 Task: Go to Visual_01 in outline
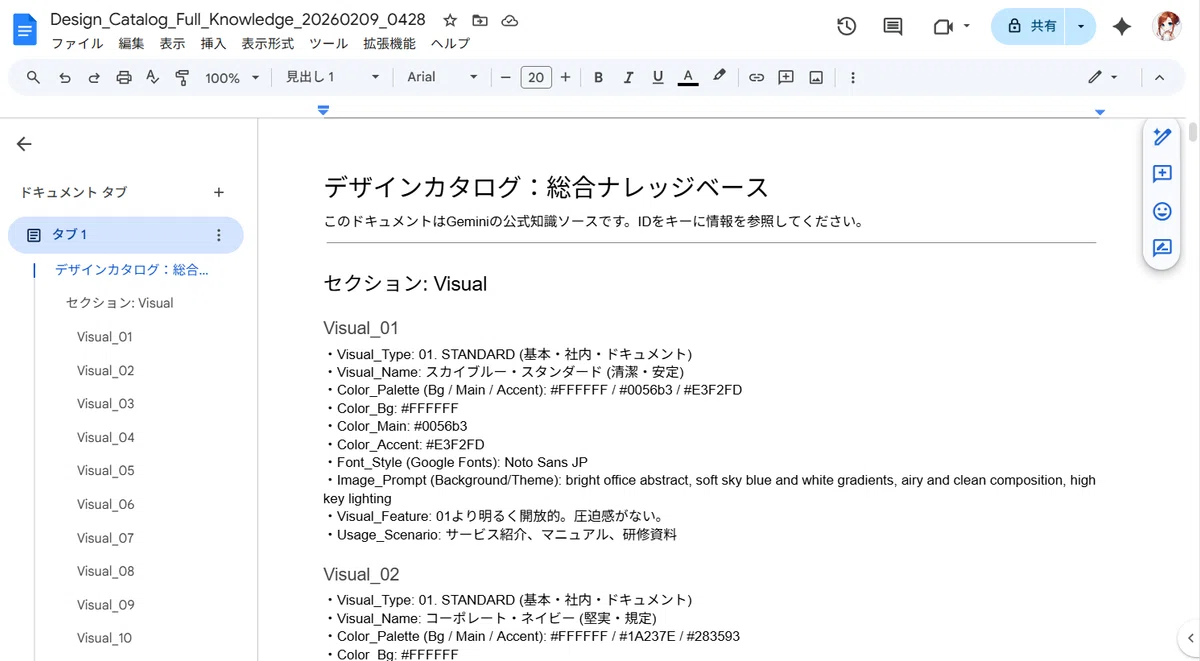click(x=104, y=337)
